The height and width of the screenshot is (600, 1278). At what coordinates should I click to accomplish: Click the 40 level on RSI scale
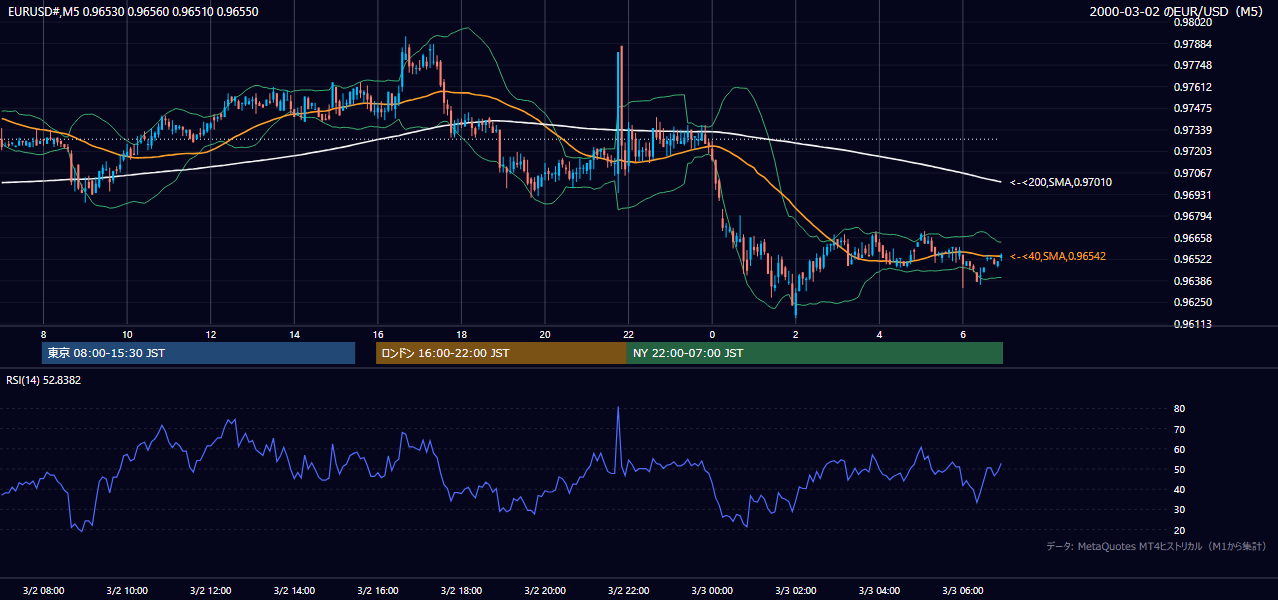pos(1179,490)
